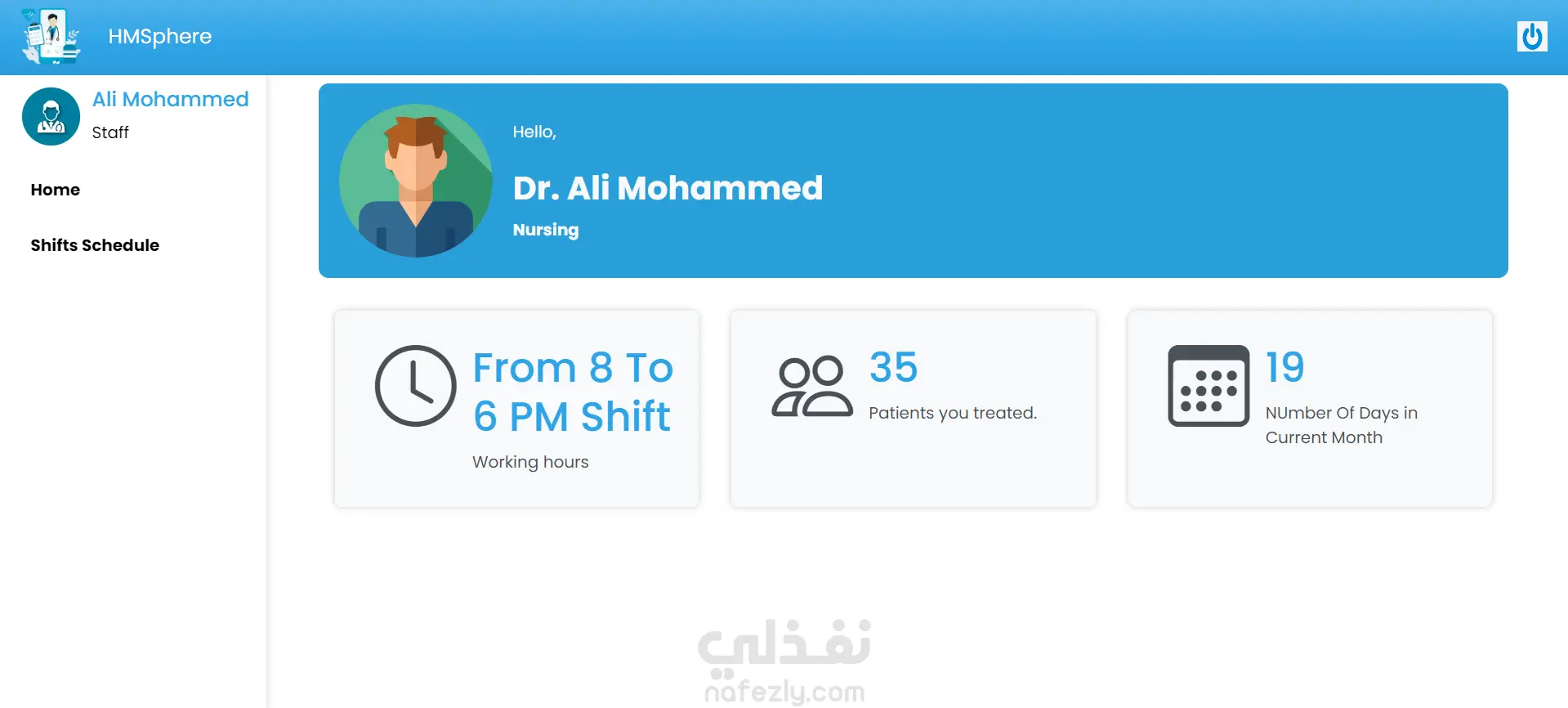Click the Dr. Ali Mohammed heading
The image size is (1568, 708).
[668, 188]
